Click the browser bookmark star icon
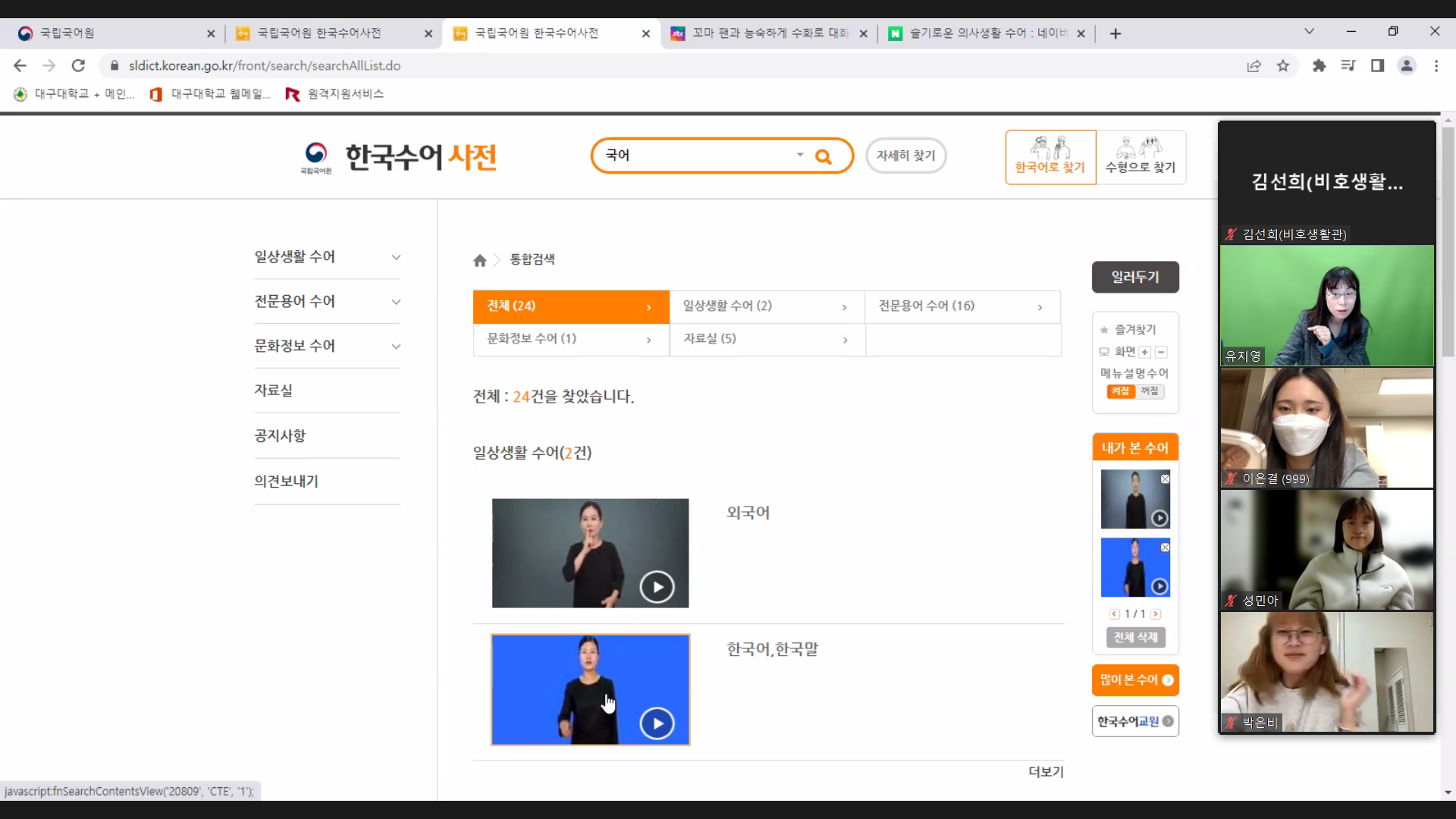Viewport: 1456px width, 819px height. 1283,66
